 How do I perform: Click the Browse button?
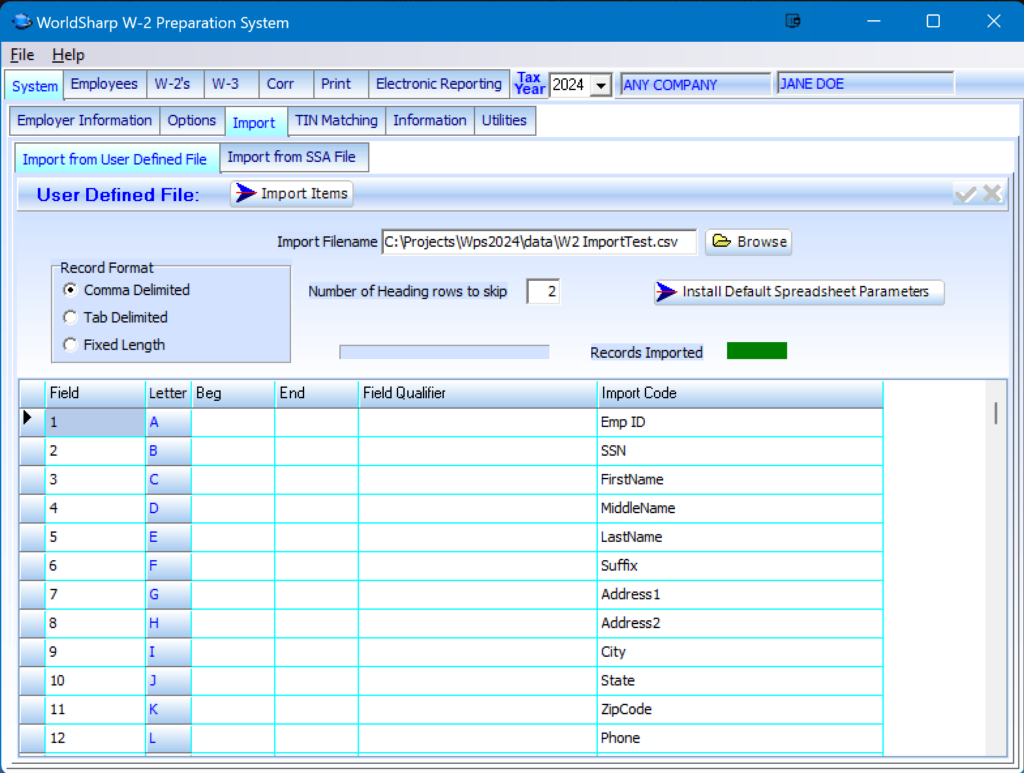click(x=748, y=242)
